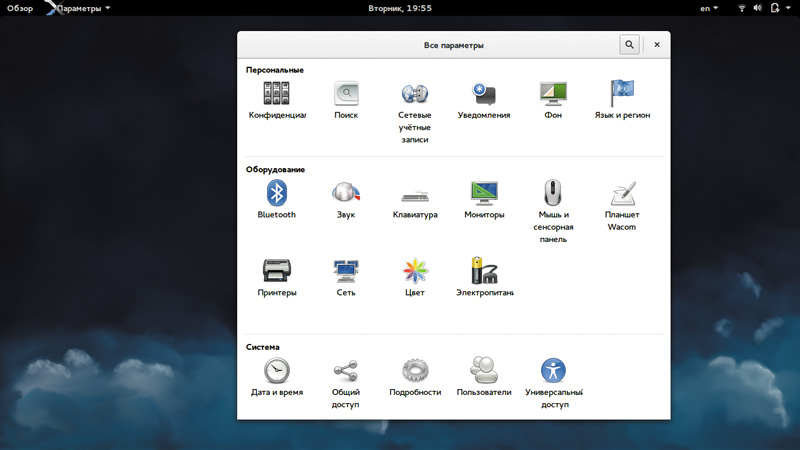Open the Принтеры printers settings
The height and width of the screenshot is (450, 800).
277,278
